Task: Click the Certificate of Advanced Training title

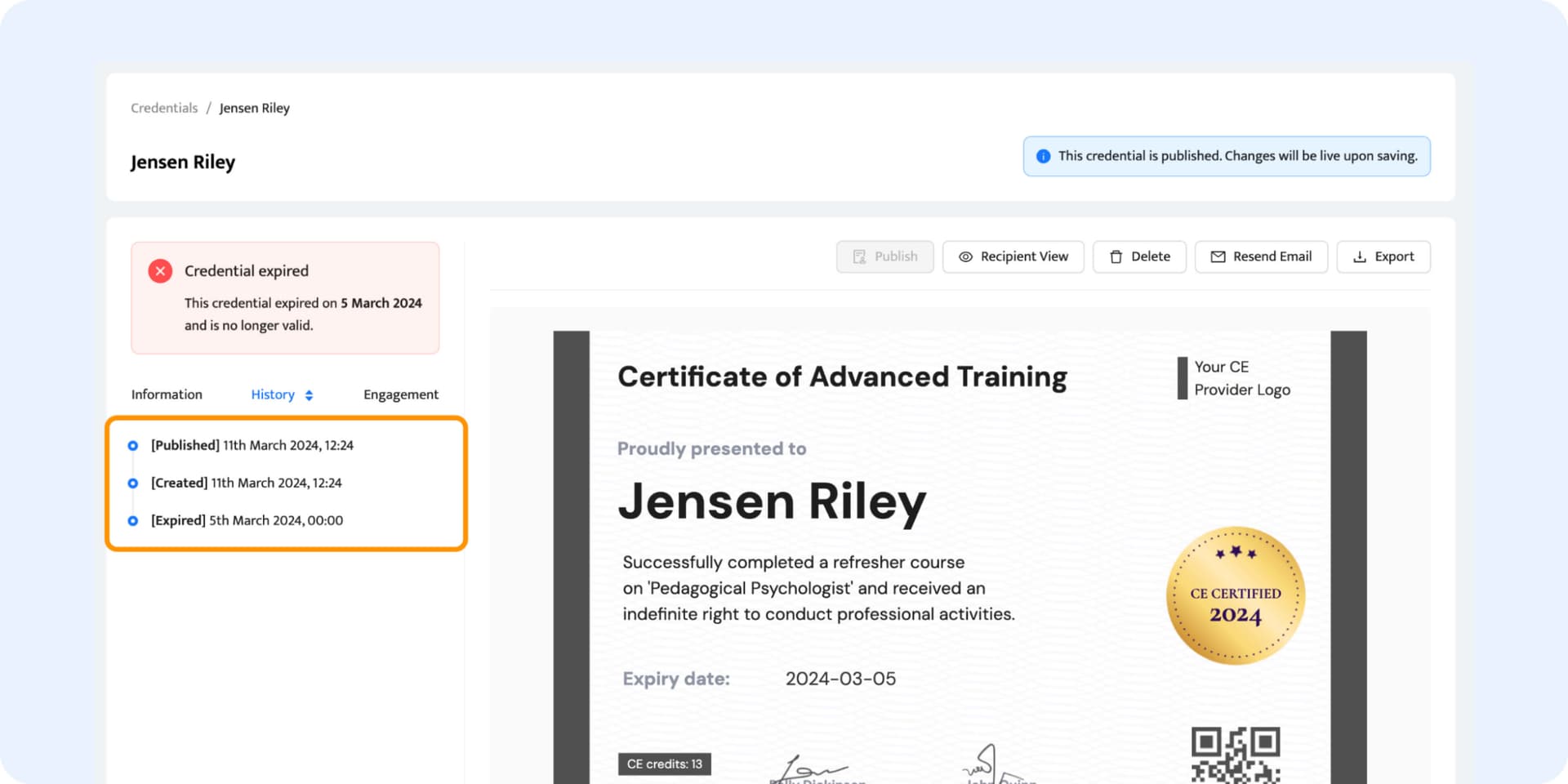Action: click(x=842, y=376)
